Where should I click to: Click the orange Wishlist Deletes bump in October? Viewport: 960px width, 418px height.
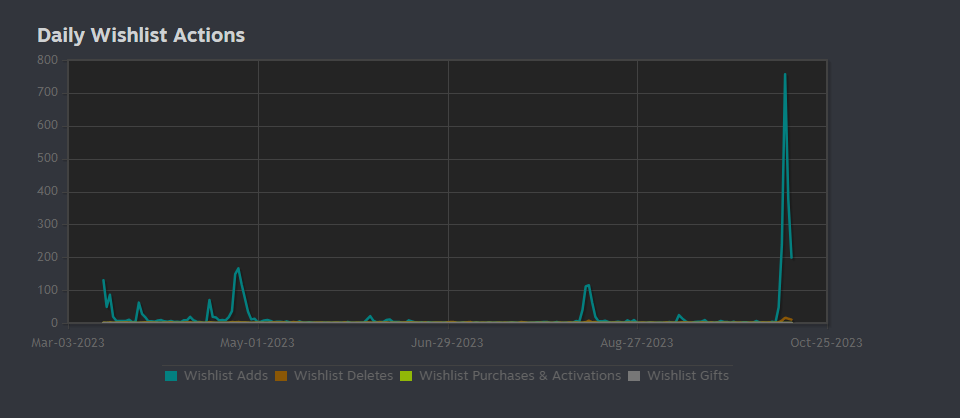click(x=787, y=318)
